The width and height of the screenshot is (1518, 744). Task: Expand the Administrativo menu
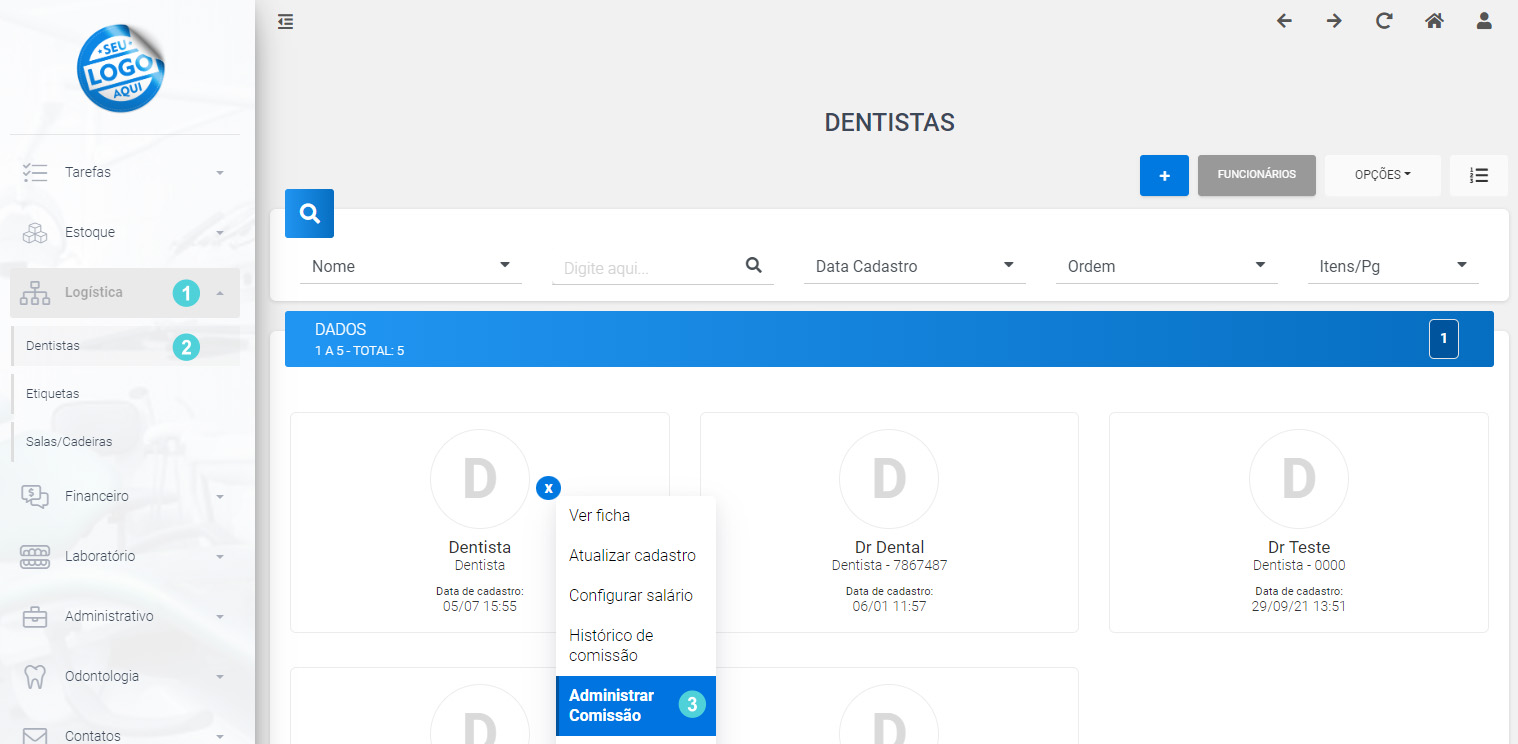(x=125, y=616)
